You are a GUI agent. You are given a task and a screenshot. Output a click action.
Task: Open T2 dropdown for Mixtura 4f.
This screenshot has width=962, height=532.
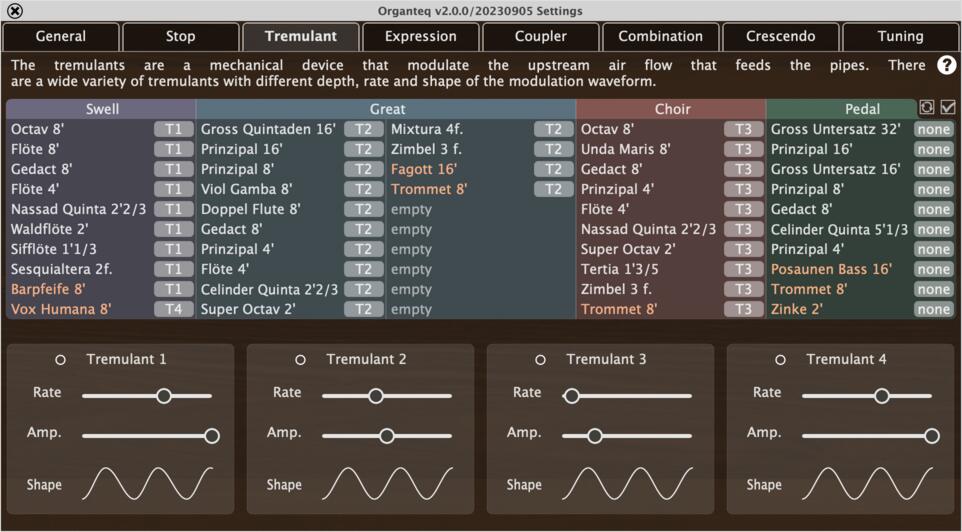554,129
